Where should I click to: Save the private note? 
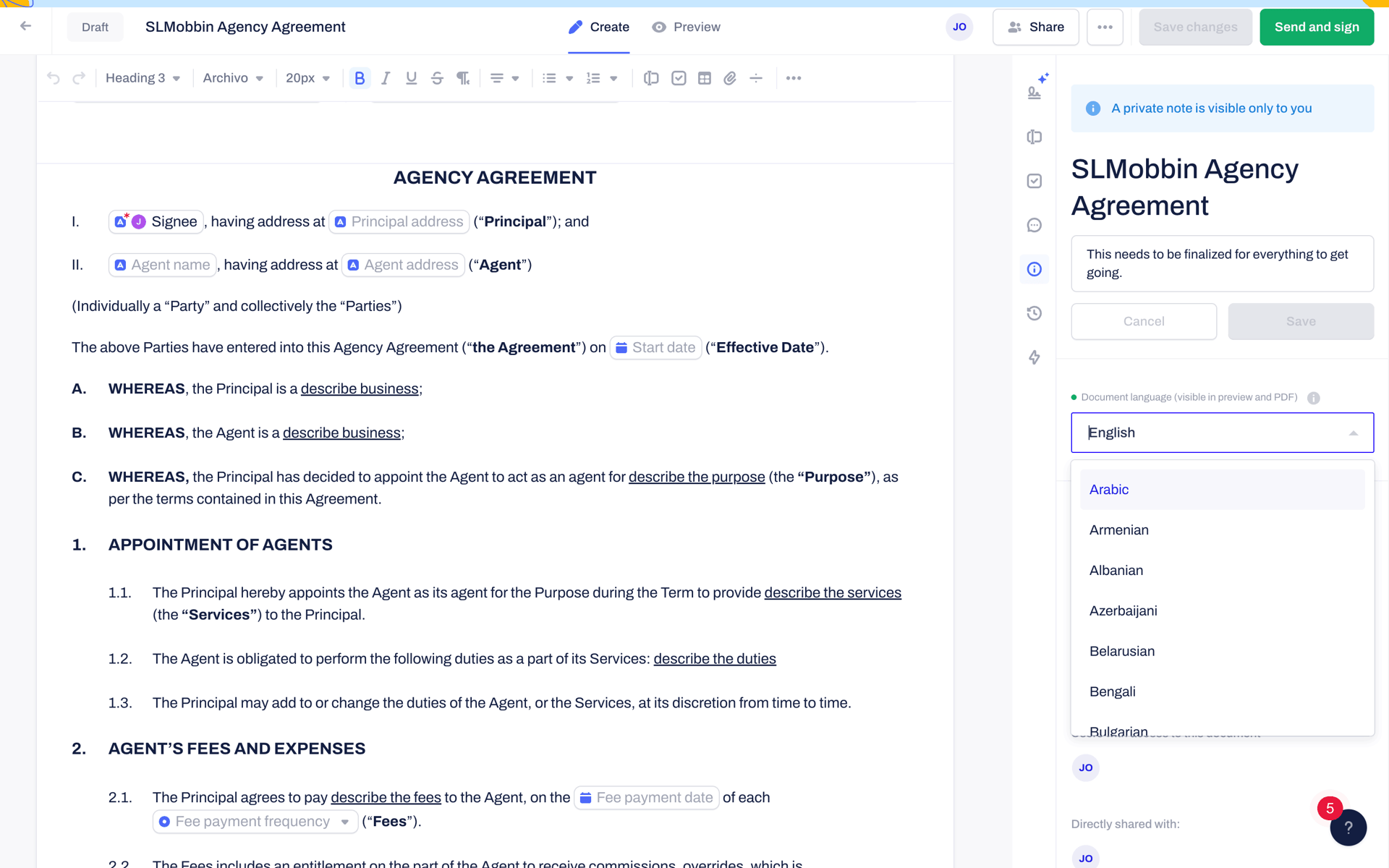click(1301, 321)
